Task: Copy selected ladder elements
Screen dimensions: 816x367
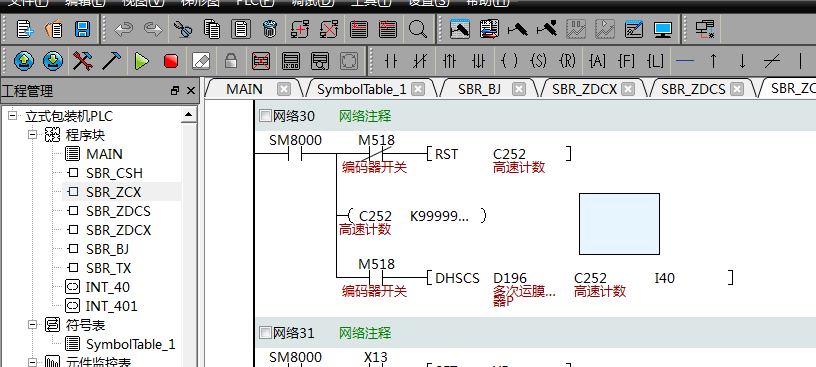Action: click(212, 29)
